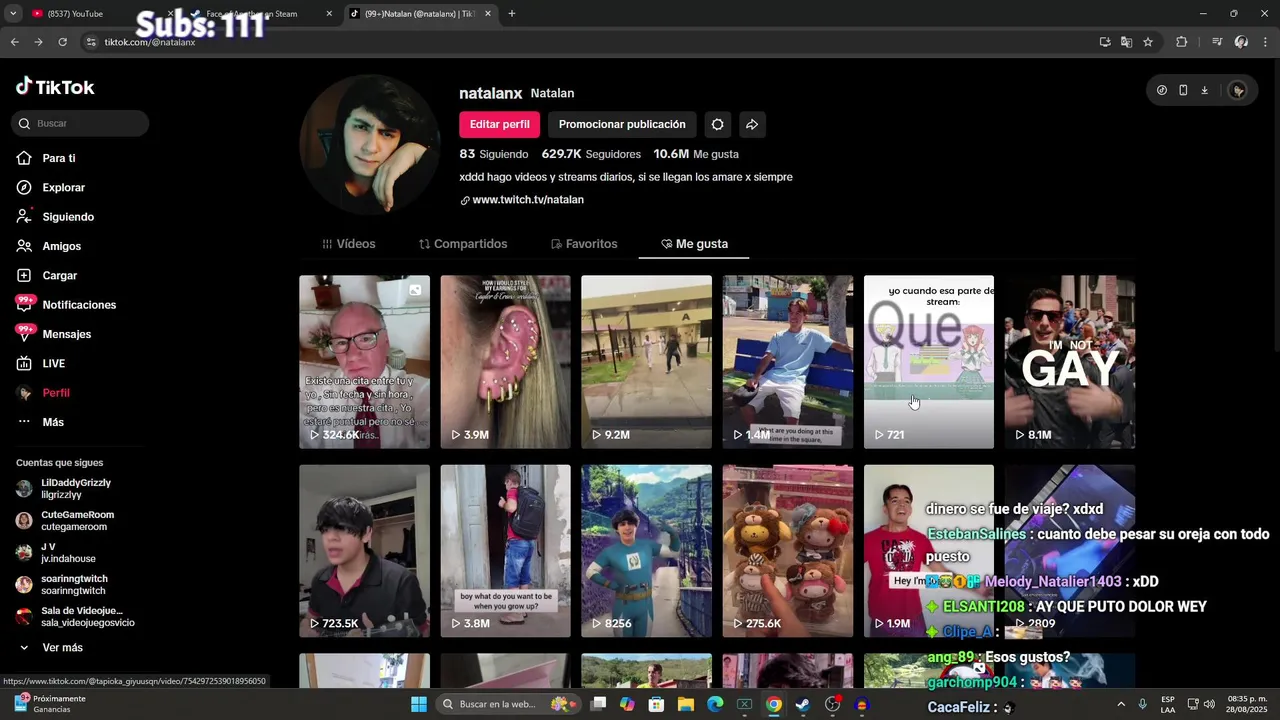Select the Me gusta tab

click(x=694, y=244)
